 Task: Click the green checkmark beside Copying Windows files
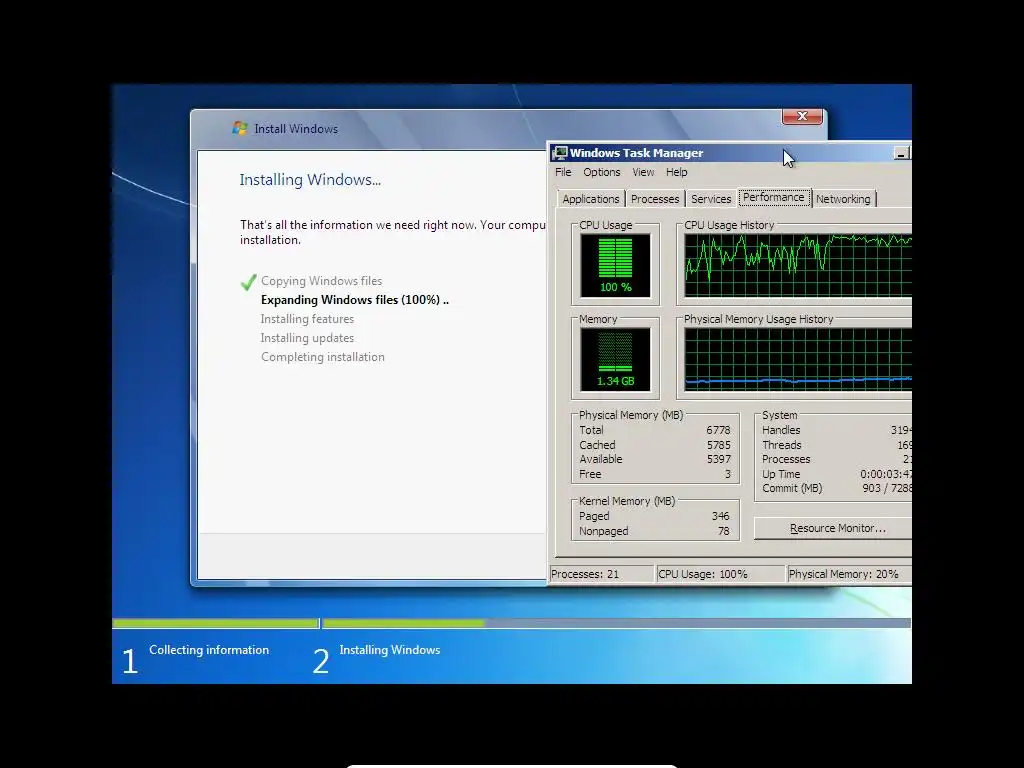click(248, 281)
